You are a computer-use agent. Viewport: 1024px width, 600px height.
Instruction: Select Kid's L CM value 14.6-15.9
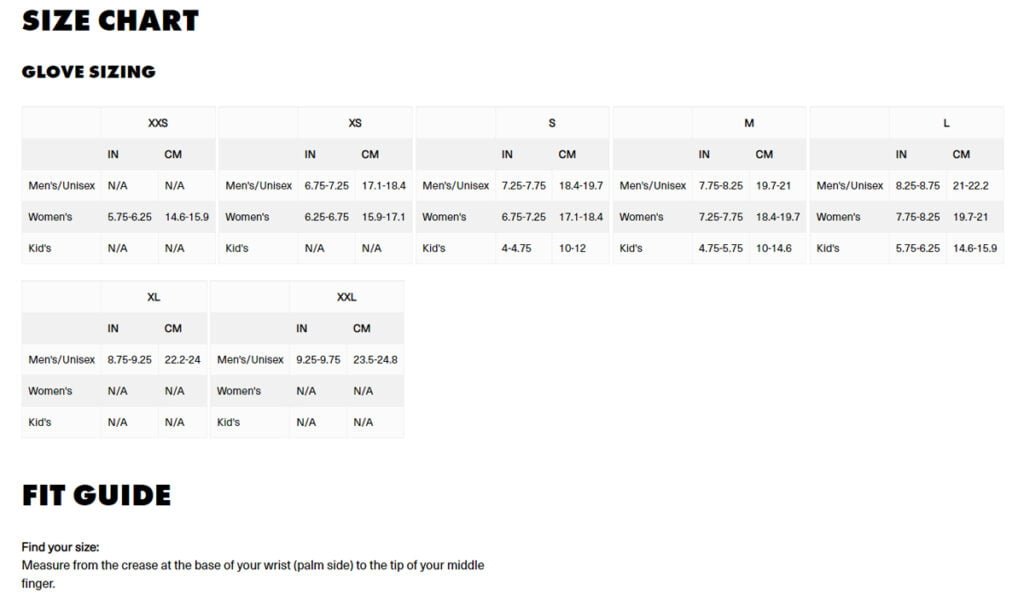point(975,248)
